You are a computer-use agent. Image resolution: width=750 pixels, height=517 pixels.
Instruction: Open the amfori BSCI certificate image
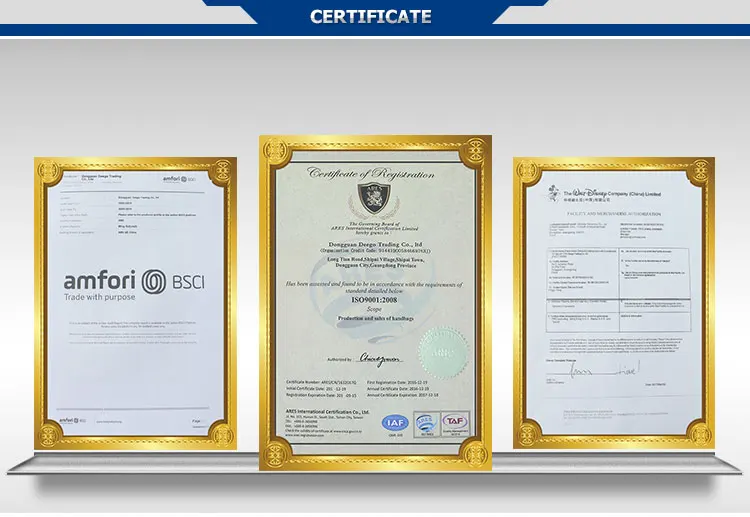tap(135, 304)
